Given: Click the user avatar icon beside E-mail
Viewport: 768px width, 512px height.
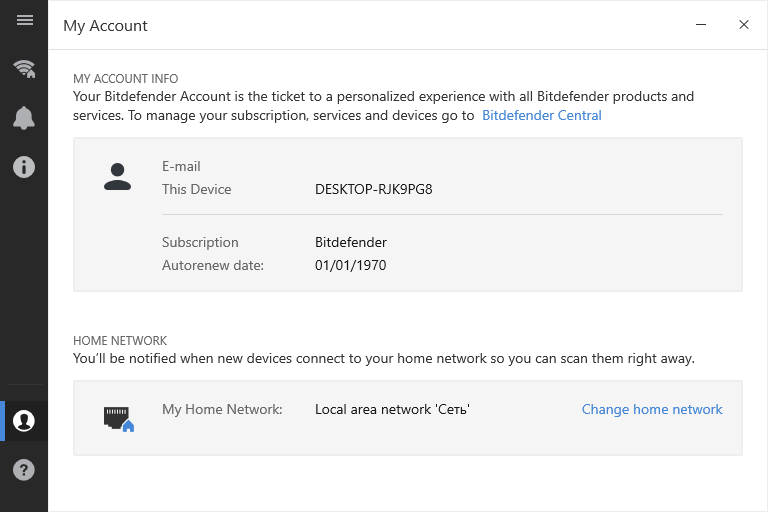Looking at the screenshot, I should tap(118, 177).
